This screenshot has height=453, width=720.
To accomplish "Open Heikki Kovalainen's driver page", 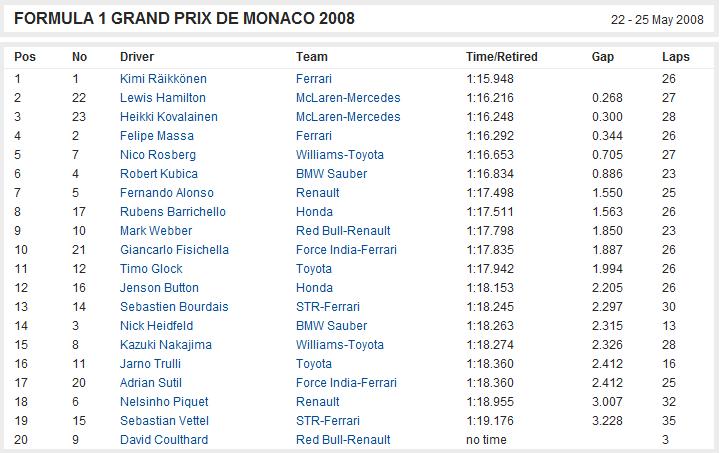I will point(169,117).
